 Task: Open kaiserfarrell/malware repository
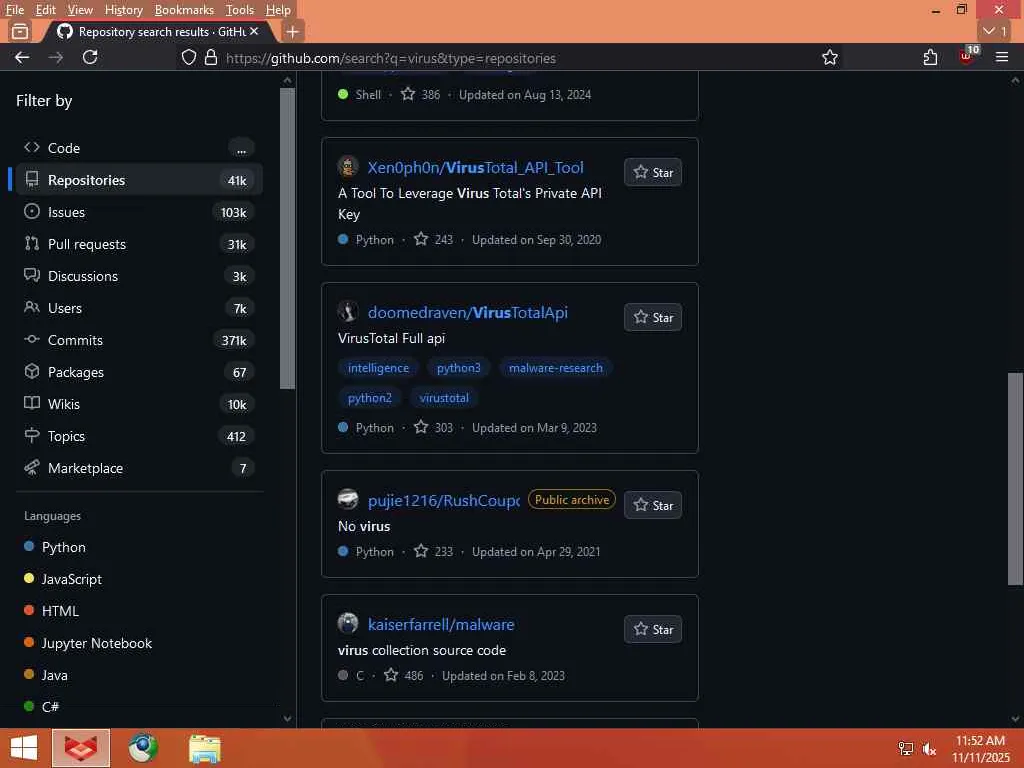[x=441, y=625]
